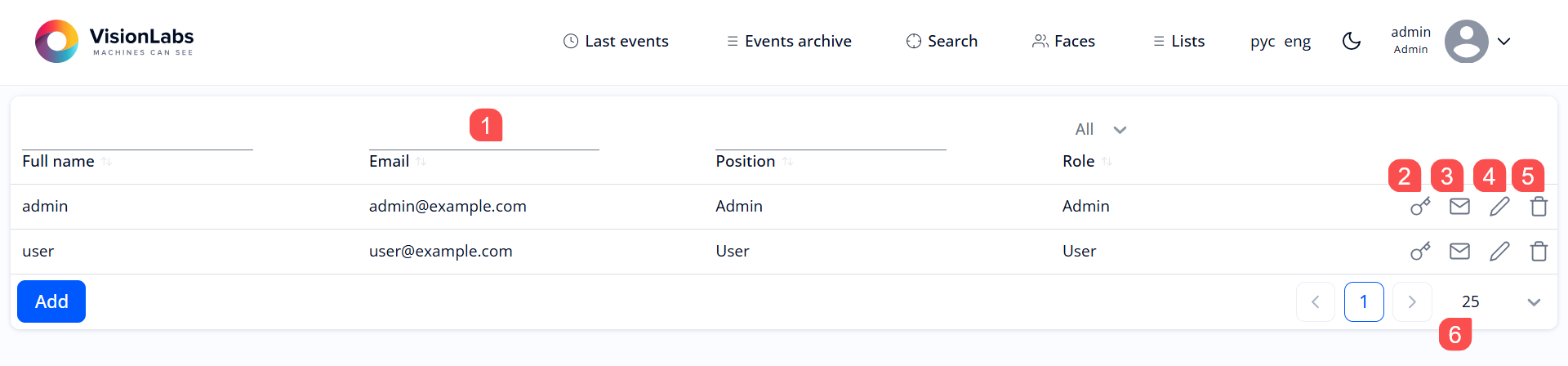Switch interface language to eng

click(x=1297, y=42)
